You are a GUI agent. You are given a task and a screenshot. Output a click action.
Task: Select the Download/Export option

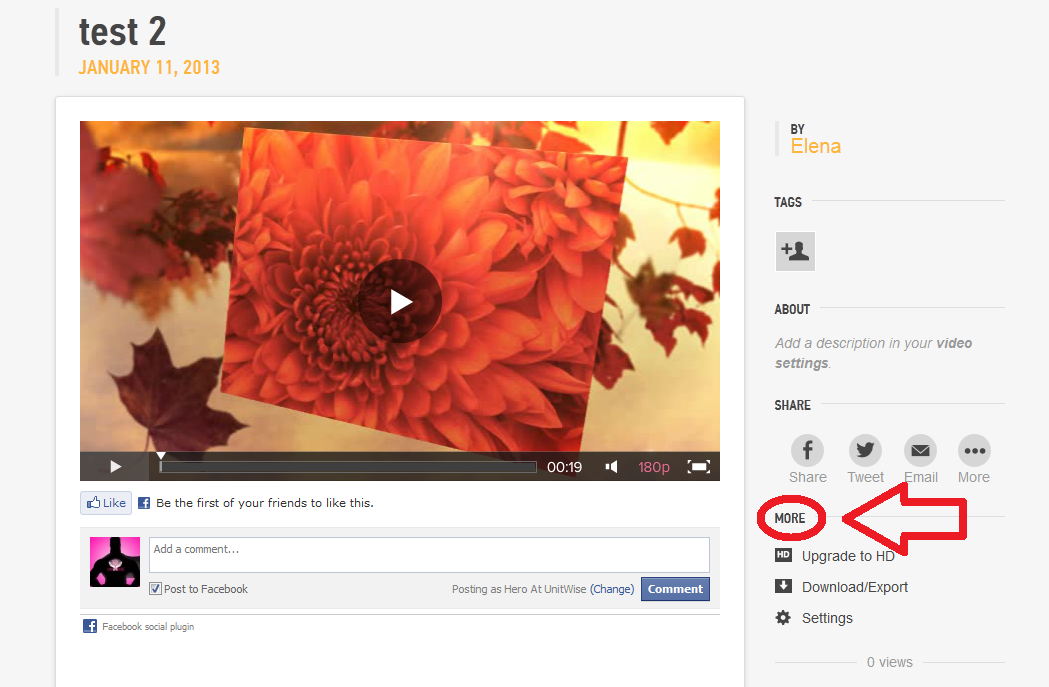tap(853, 587)
